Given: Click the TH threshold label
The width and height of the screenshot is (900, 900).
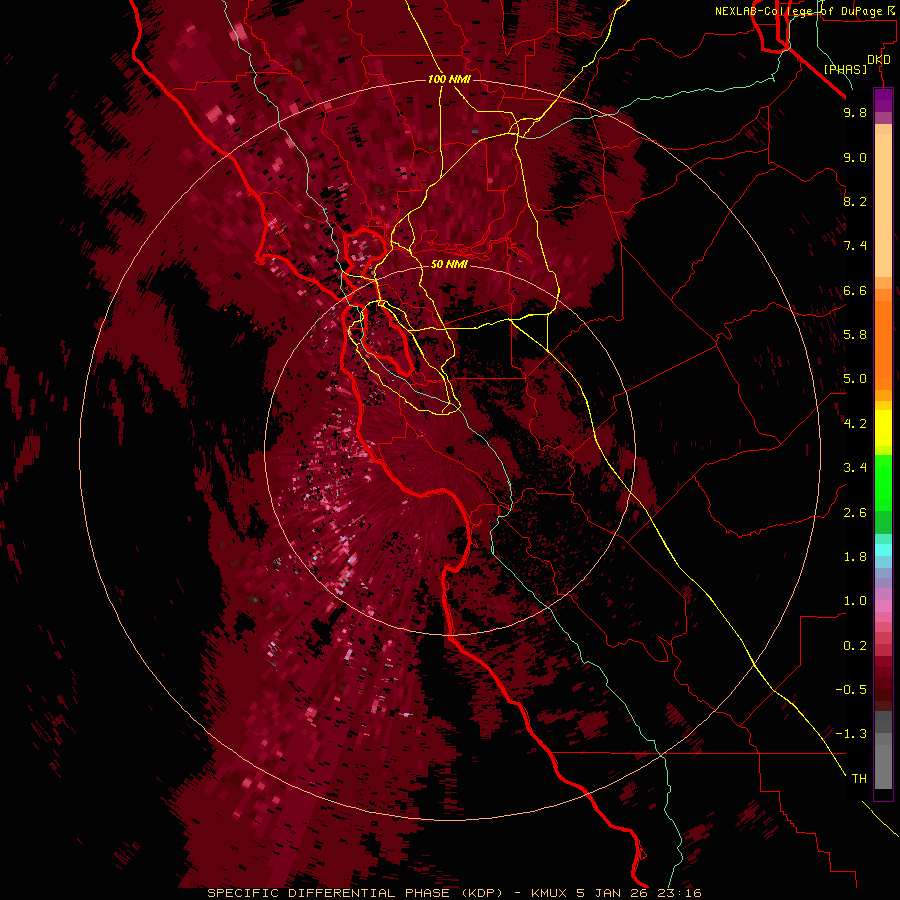Looking at the screenshot, I should click(x=859, y=779).
